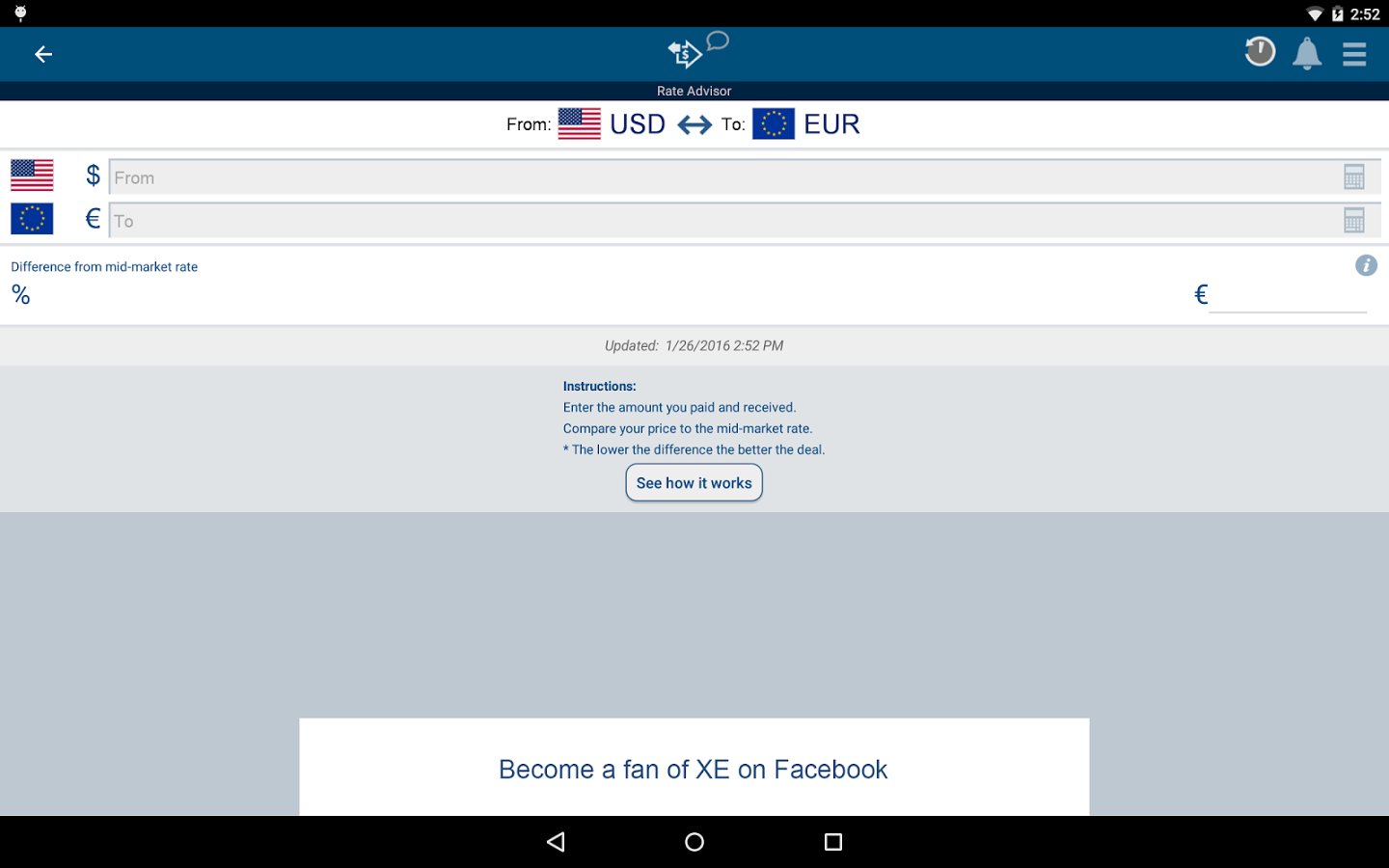Focus the From amount input field
Viewport: 1389px width, 868px height.
pos(745,177)
